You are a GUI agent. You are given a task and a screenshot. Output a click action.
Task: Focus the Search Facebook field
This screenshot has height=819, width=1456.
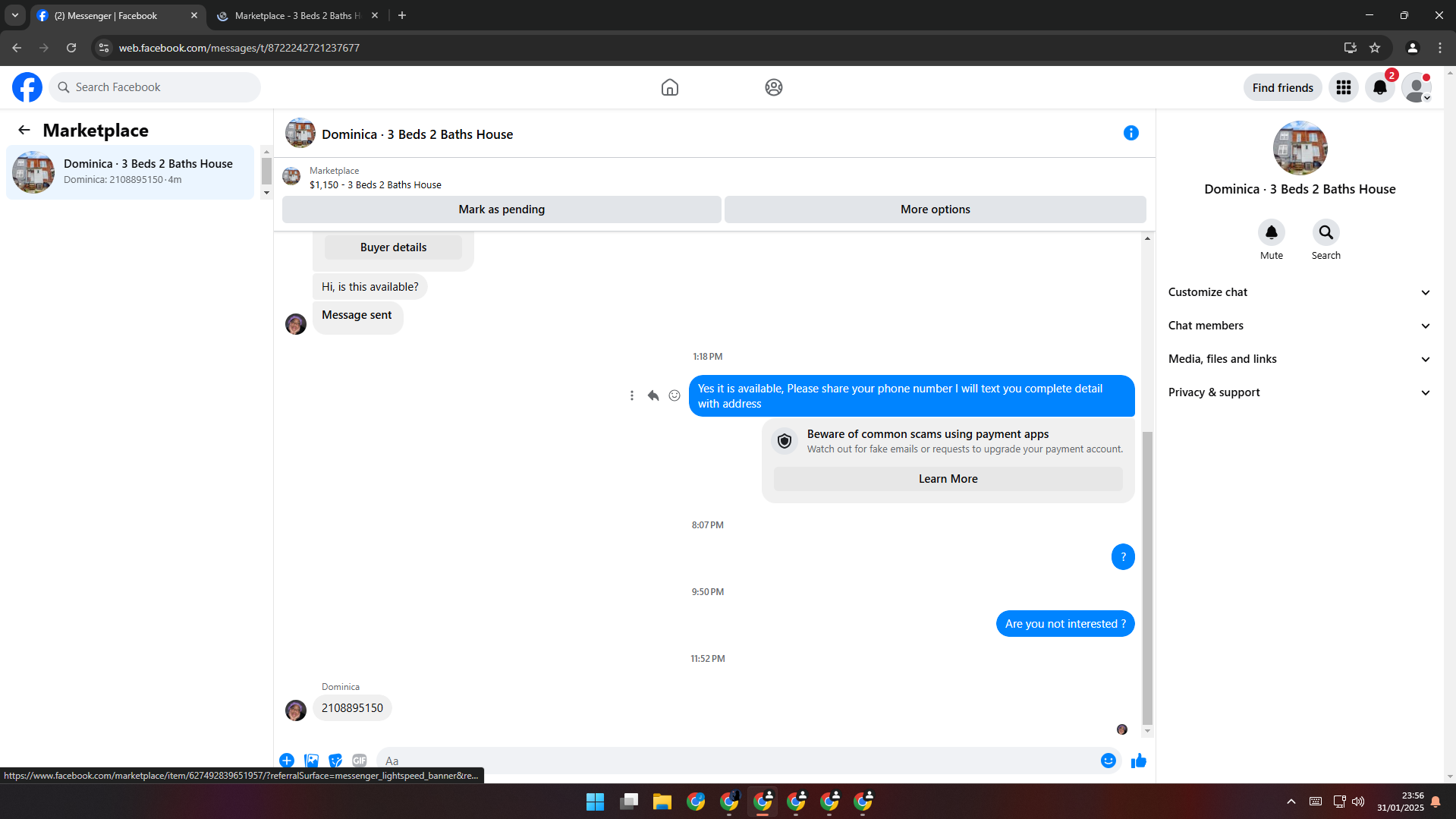point(155,87)
